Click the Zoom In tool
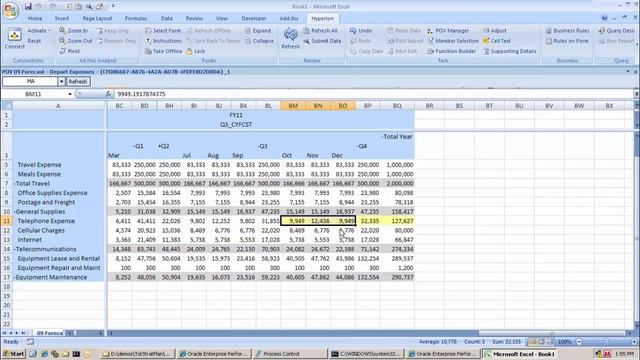 click(x=73, y=31)
